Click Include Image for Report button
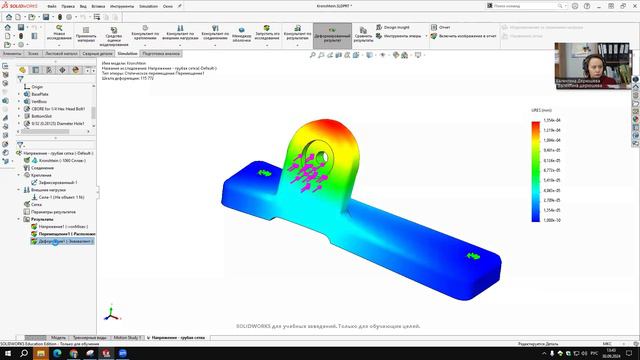This screenshot has width=640, height=360. 463,36
